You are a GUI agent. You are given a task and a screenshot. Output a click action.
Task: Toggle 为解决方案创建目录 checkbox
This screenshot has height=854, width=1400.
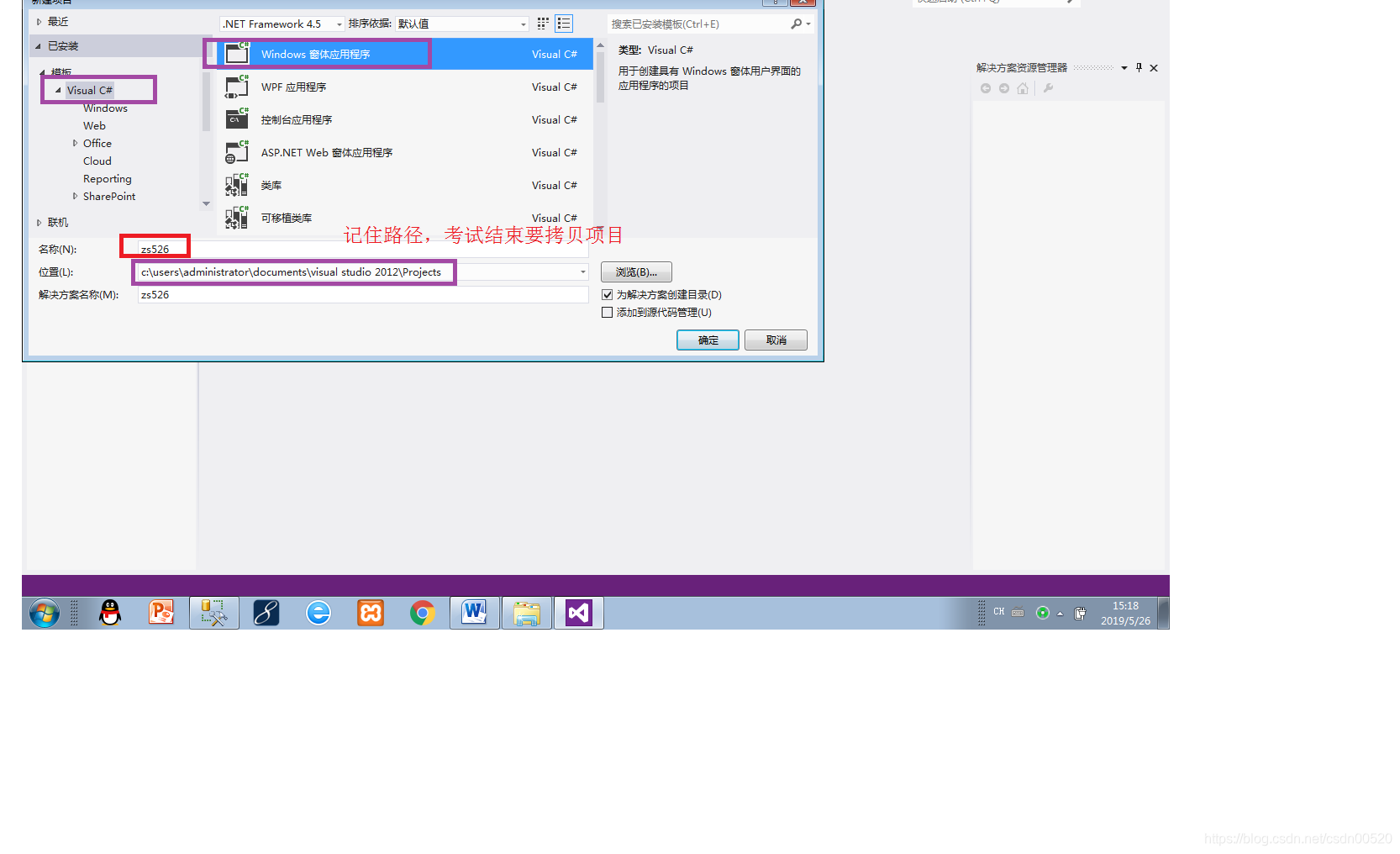pyautogui.click(x=607, y=295)
